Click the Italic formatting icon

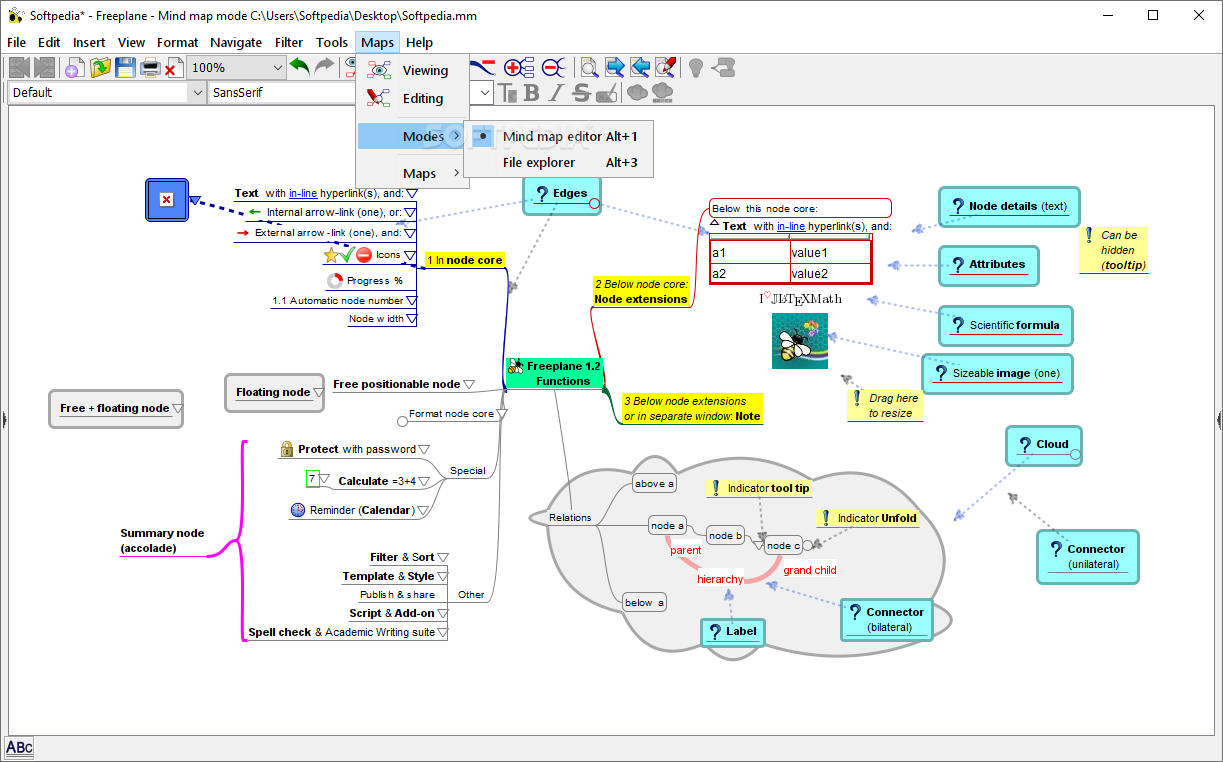click(556, 93)
